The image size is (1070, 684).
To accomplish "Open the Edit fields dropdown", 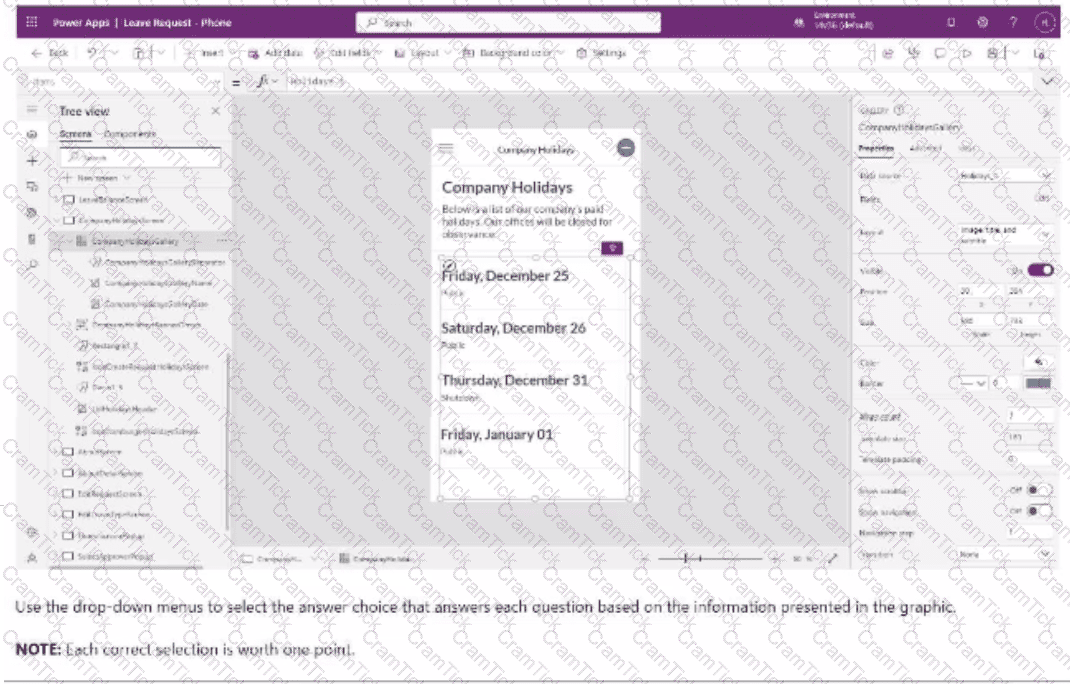I will (347, 53).
